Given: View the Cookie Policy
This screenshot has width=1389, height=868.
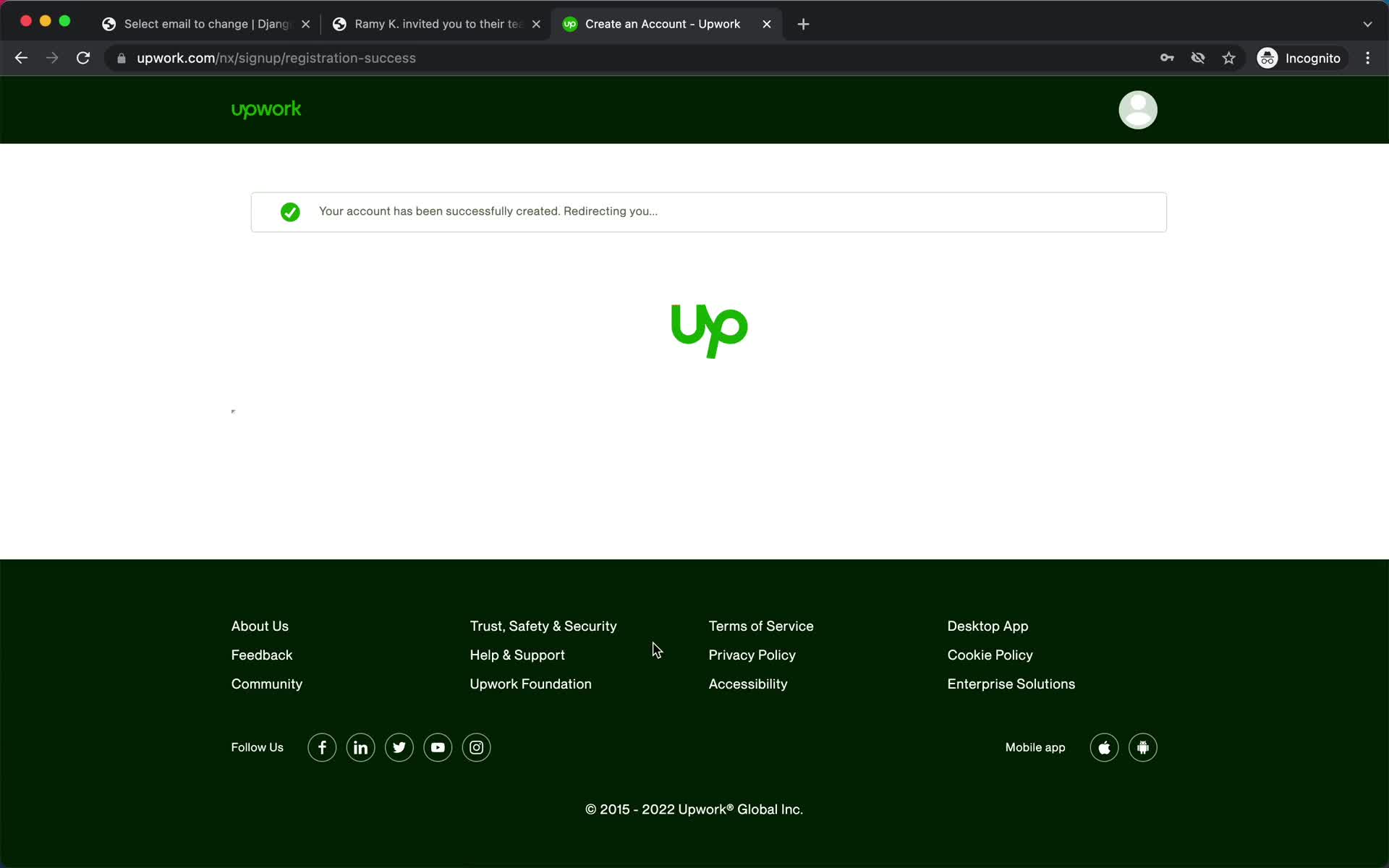Looking at the screenshot, I should pos(990,655).
